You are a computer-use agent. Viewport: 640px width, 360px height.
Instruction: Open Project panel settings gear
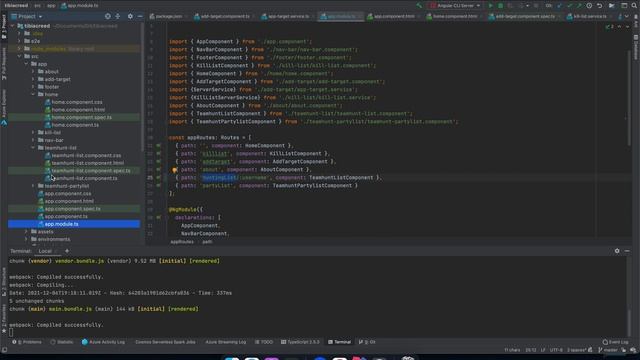coord(130,16)
